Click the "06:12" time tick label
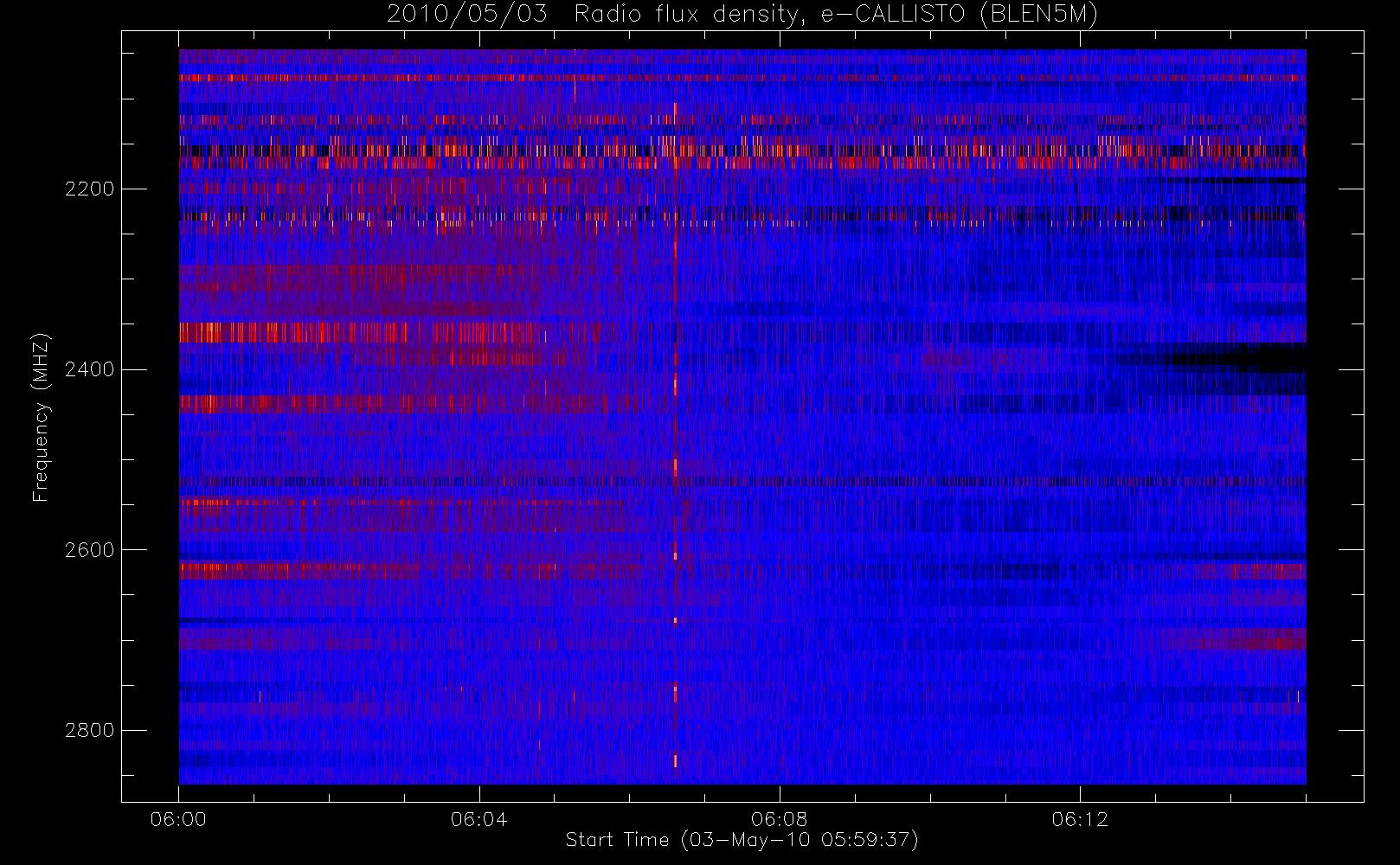Viewport: 1400px width, 865px height. coord(1080,819)
